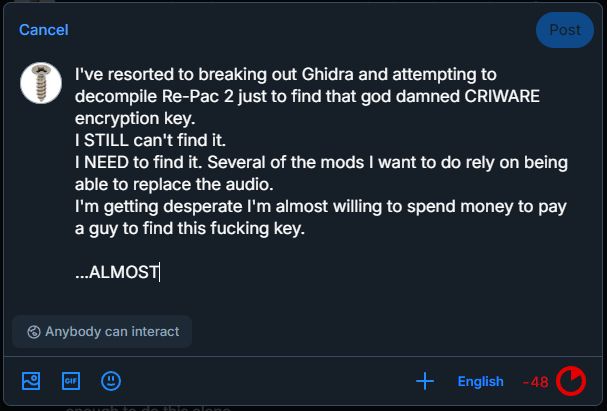Click the -48 character counter

(x=535, y=381)
